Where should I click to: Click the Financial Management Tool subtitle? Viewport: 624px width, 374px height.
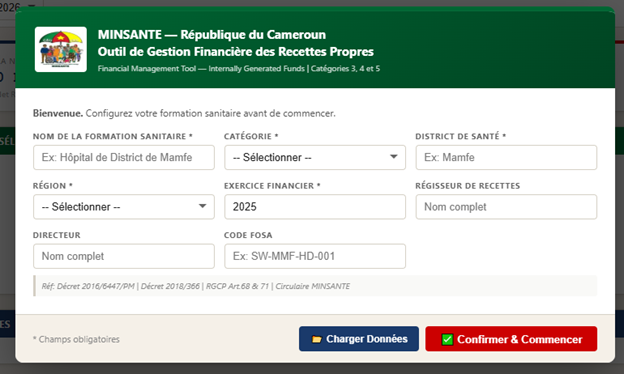coord(239,68)
